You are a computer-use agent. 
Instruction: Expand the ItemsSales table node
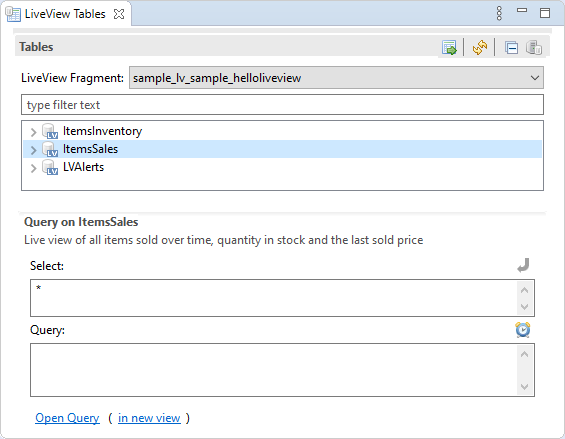tap(34, 150)
